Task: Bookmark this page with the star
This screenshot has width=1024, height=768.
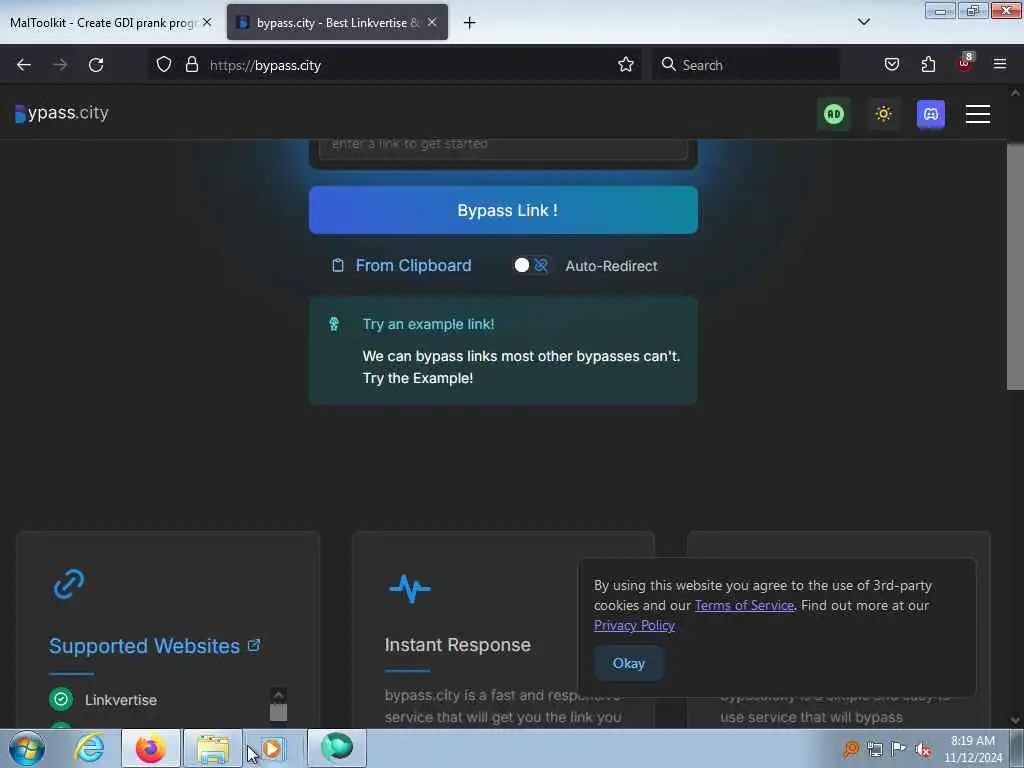Action: pyautogui.click(x=626, y=64)
